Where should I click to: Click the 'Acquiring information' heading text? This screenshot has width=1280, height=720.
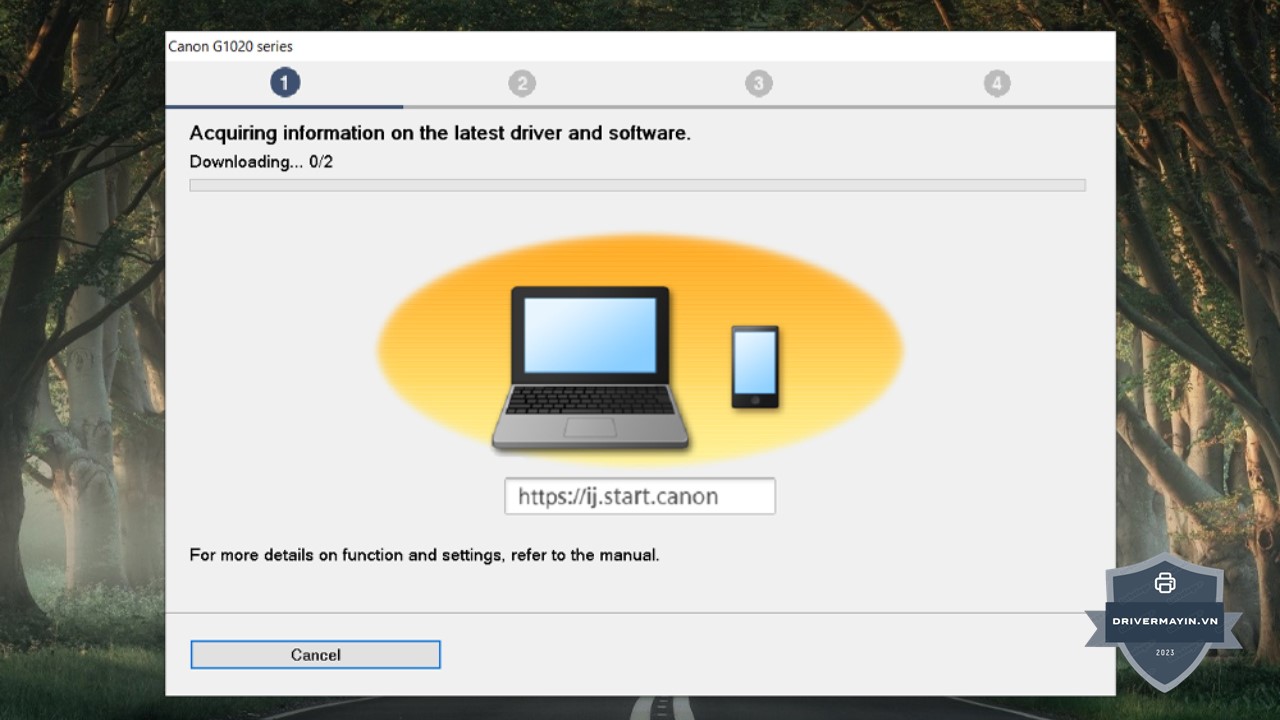pyautogui.click(x=440, y=133)
